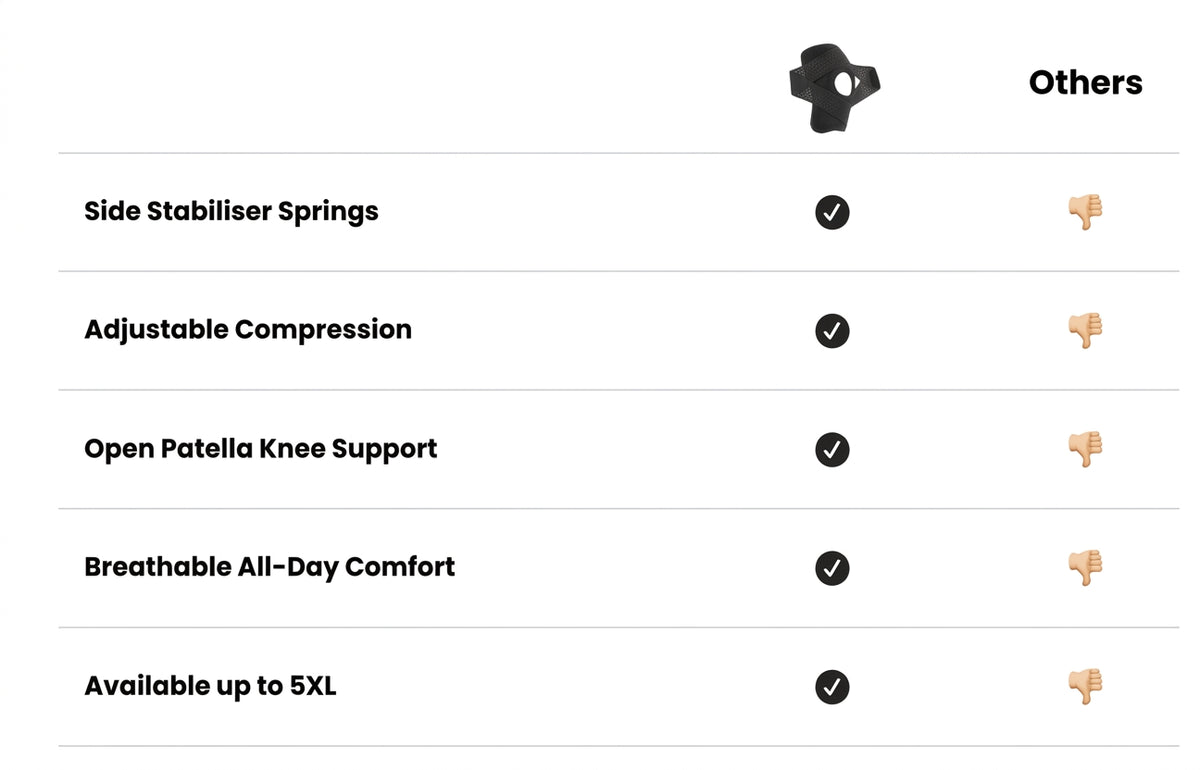Screen dimensions: 1200x770
Task: Select the Others column heading
Action: pos(1085,82)
